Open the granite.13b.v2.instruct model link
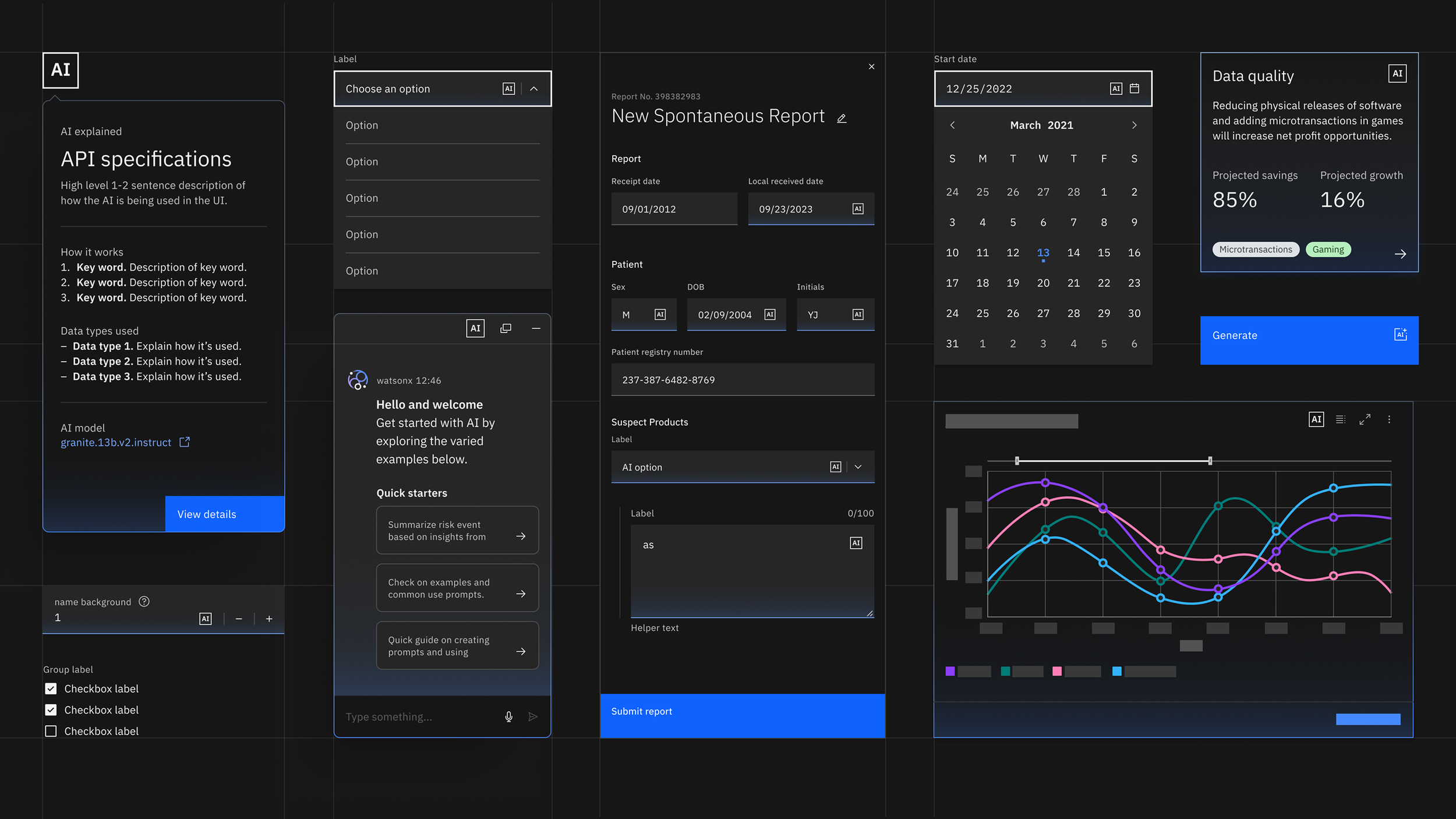Viewport: 1456px width, 819px height. pyautogui.click(x=116, y=443)
